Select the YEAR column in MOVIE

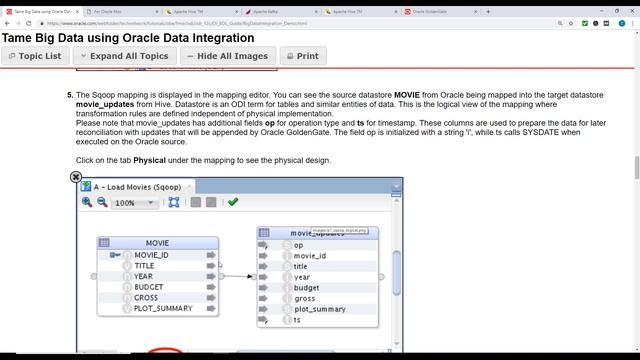click(143, 276)
